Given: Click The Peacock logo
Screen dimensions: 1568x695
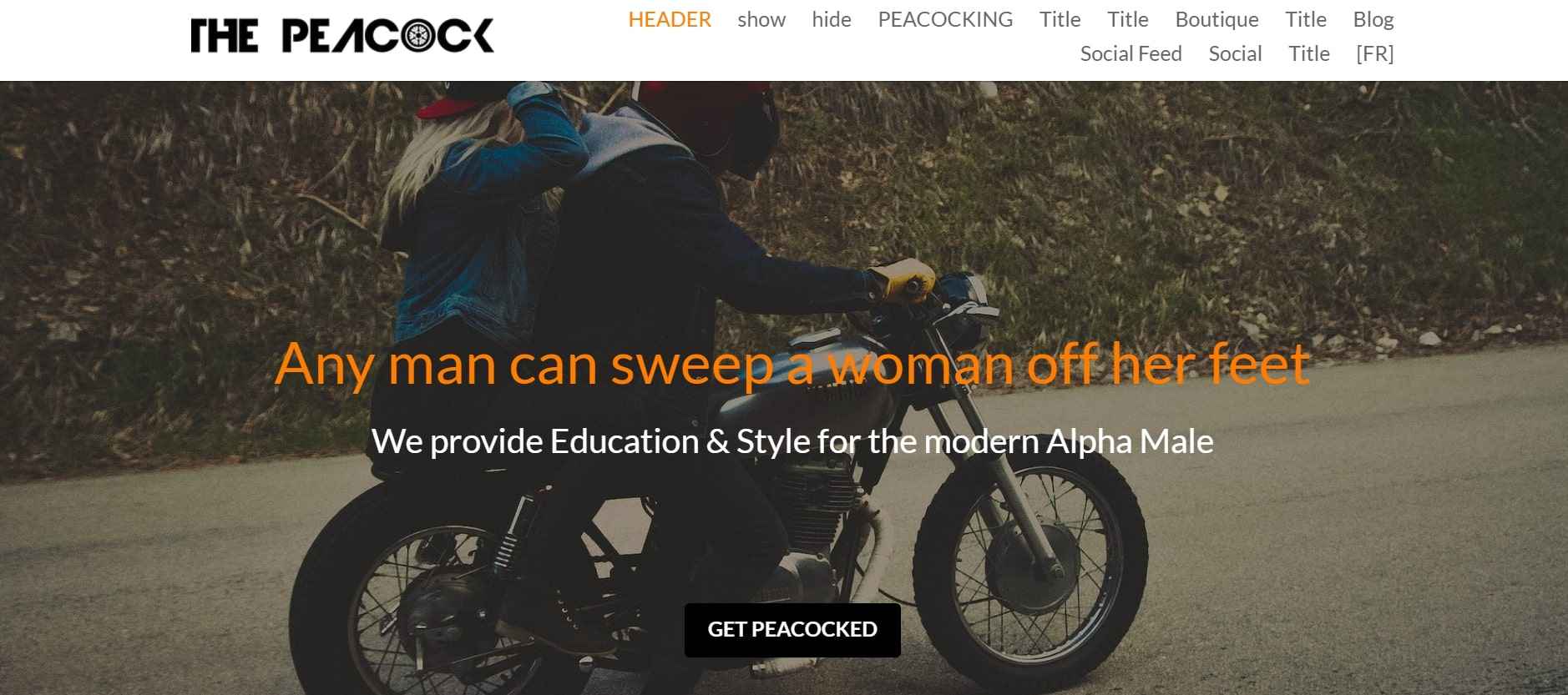Looking at the screenshot, I should [x=342, y=36].
